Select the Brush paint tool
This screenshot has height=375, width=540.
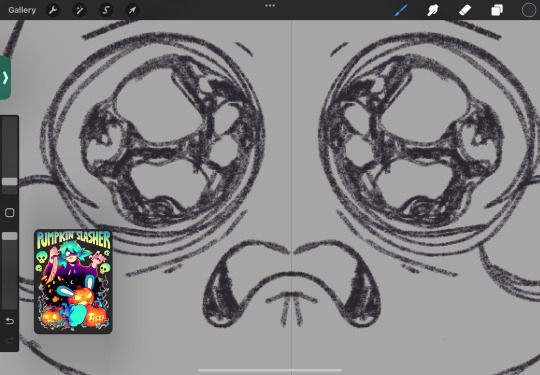coord(401,10)
